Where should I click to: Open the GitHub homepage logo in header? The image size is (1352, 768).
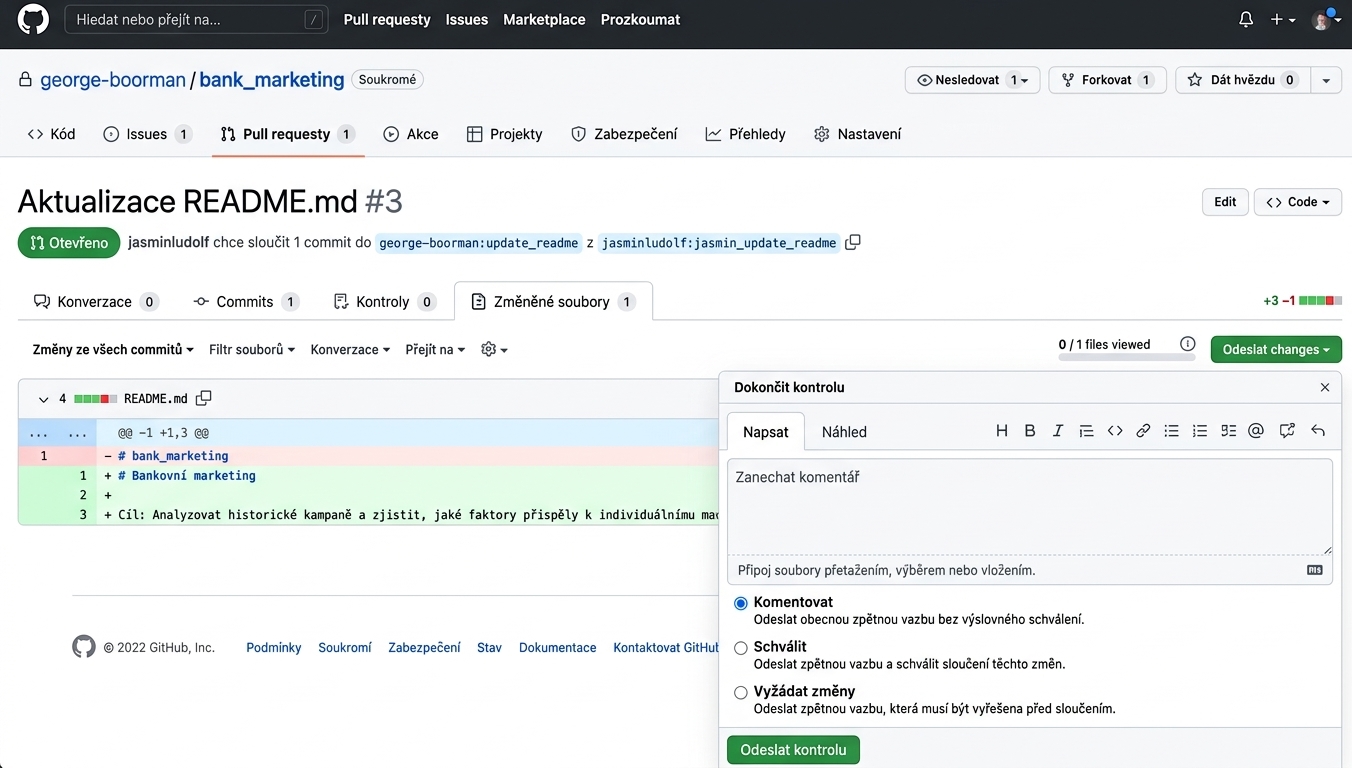tap(33, 19)
